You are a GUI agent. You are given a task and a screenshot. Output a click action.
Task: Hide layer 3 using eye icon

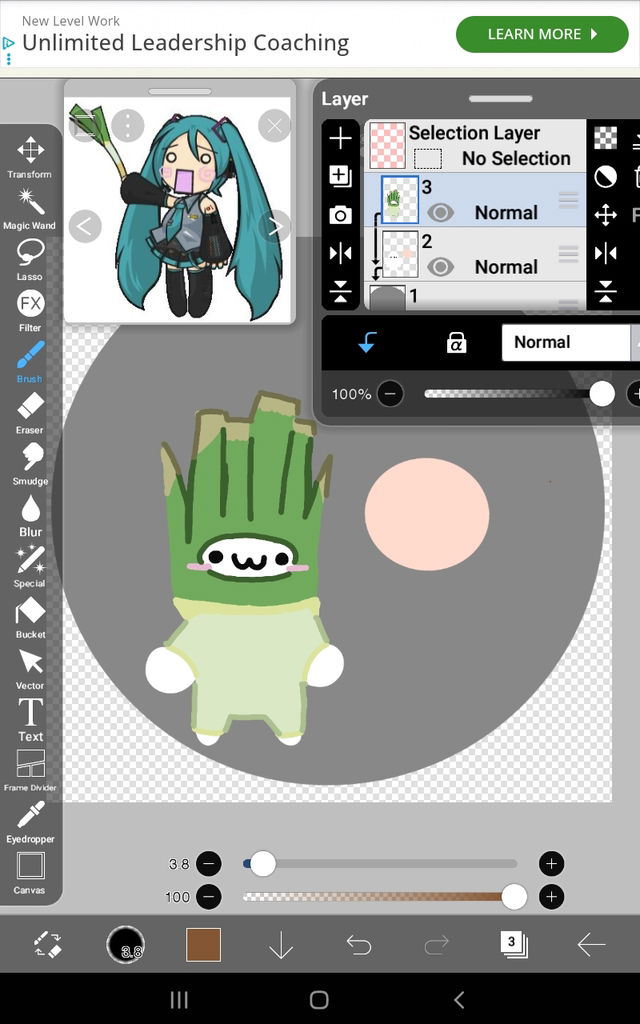tap(440, 213)
